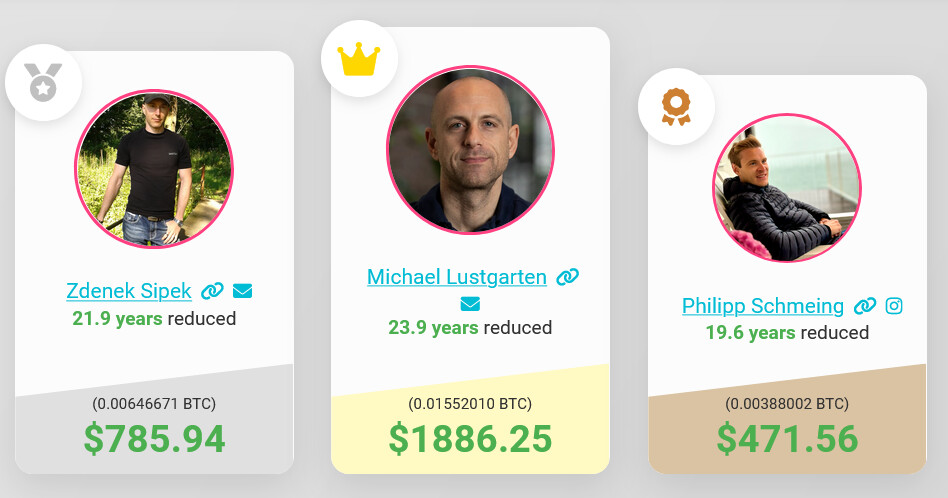This screenshot has height=498, width=948.
Task: Click the $471.56 prize amount
Action: 787,439
